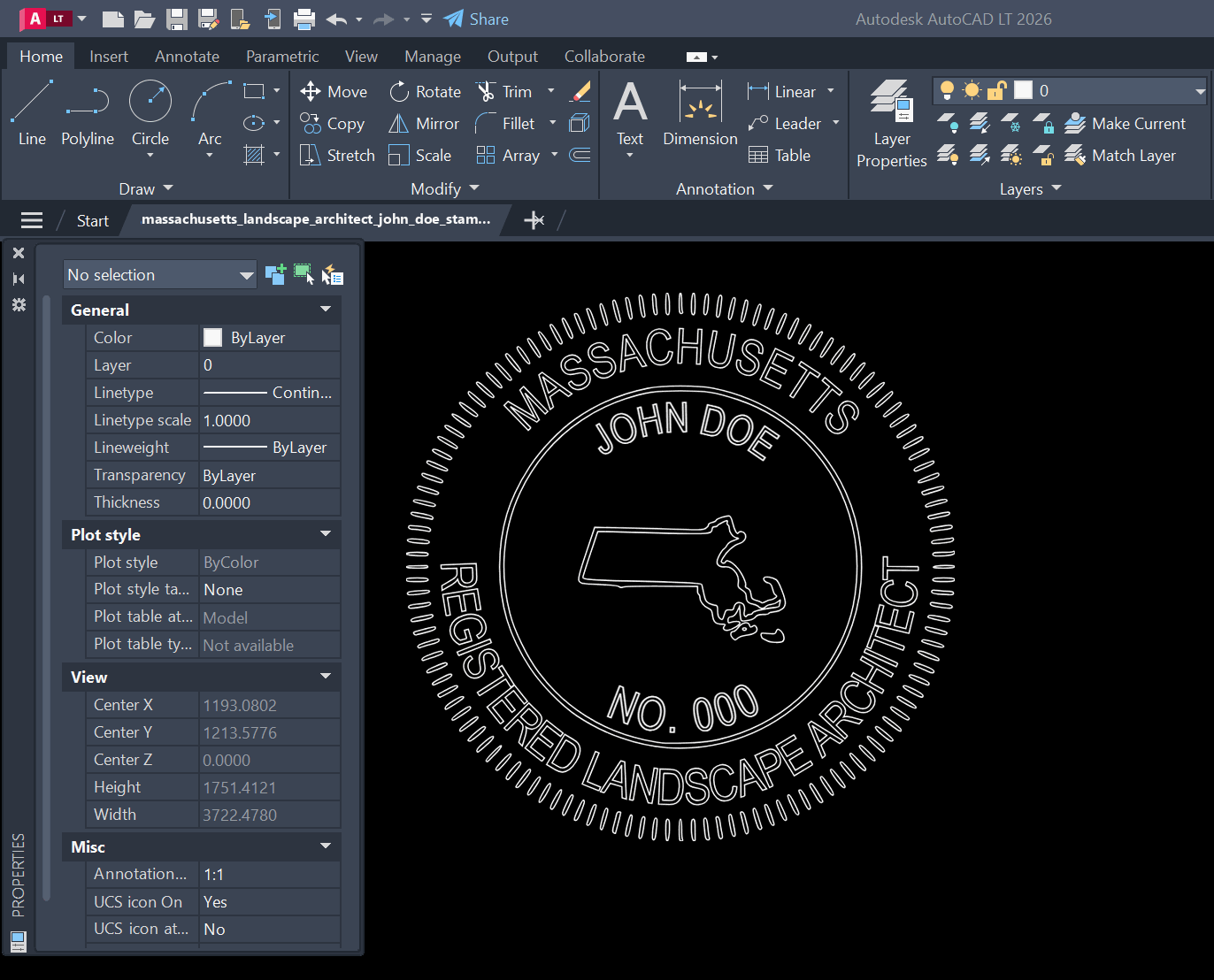Undo the last action

[x=336, y=19]
